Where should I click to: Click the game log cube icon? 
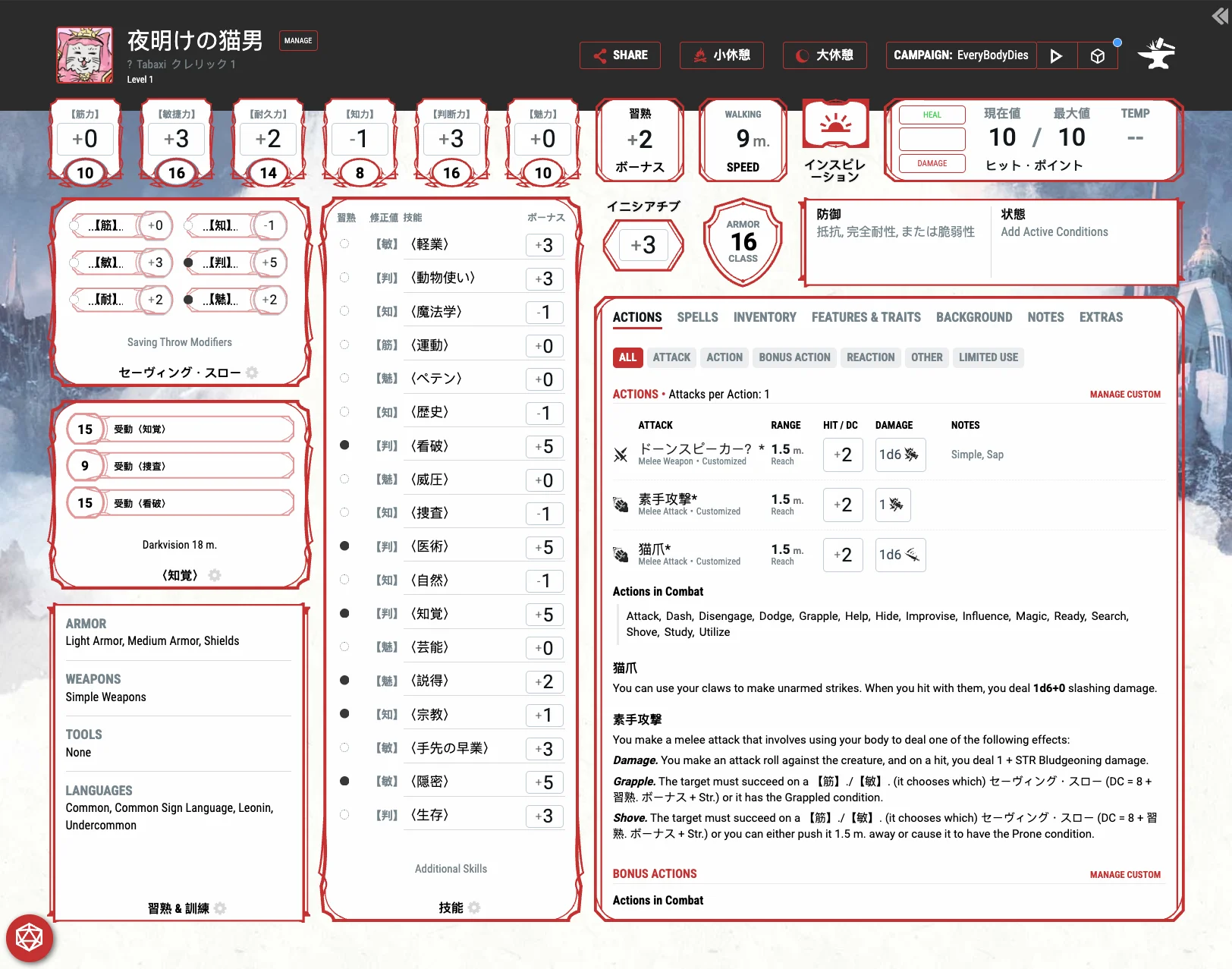point(1097,56)
